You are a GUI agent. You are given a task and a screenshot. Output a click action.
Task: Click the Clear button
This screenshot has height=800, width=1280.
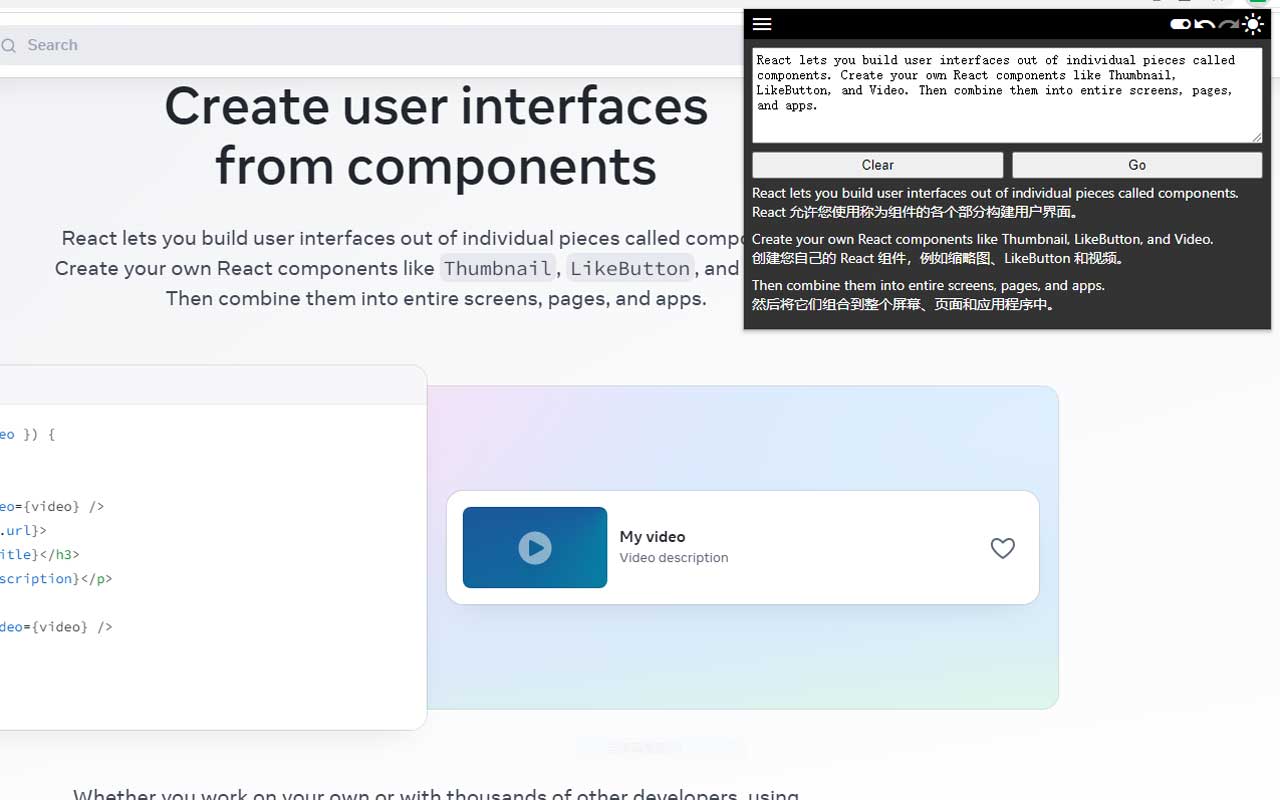click(877, 165)
